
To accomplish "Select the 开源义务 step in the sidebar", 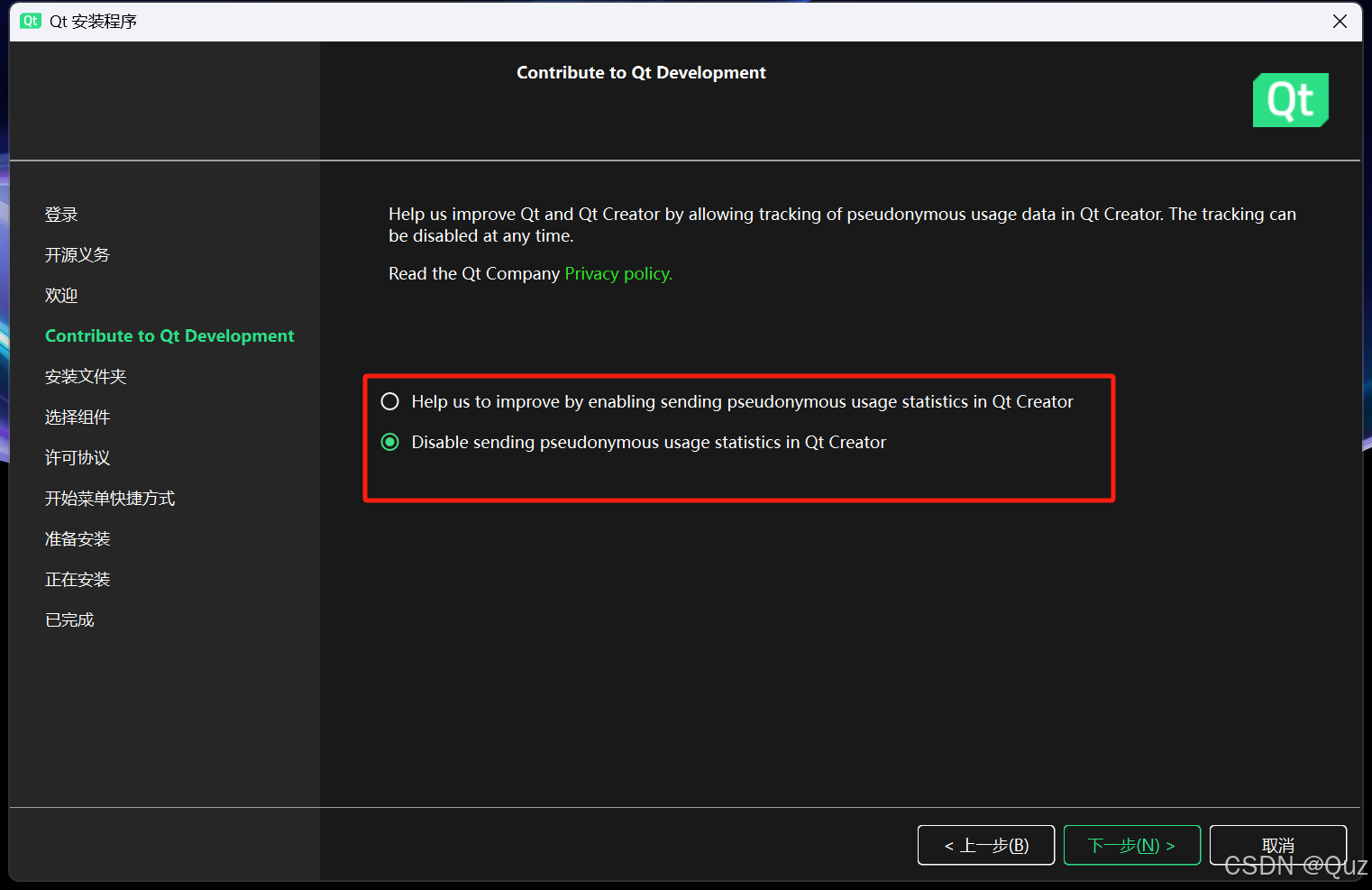I will pyautogui.click(x=78, y=255).
